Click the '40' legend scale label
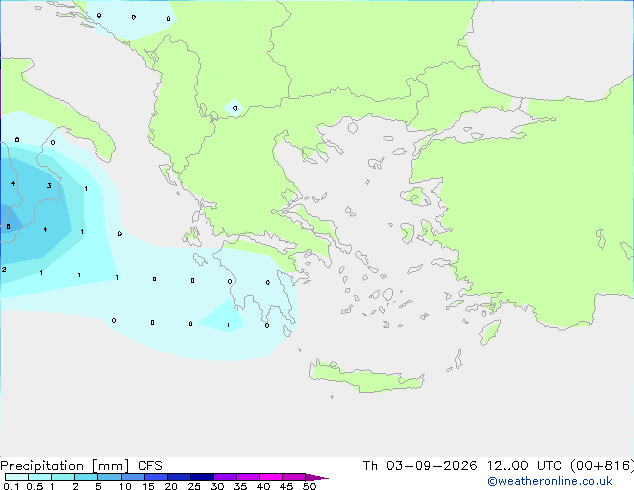The width and height of the screenshot is (634, 490). click(263, 486)
